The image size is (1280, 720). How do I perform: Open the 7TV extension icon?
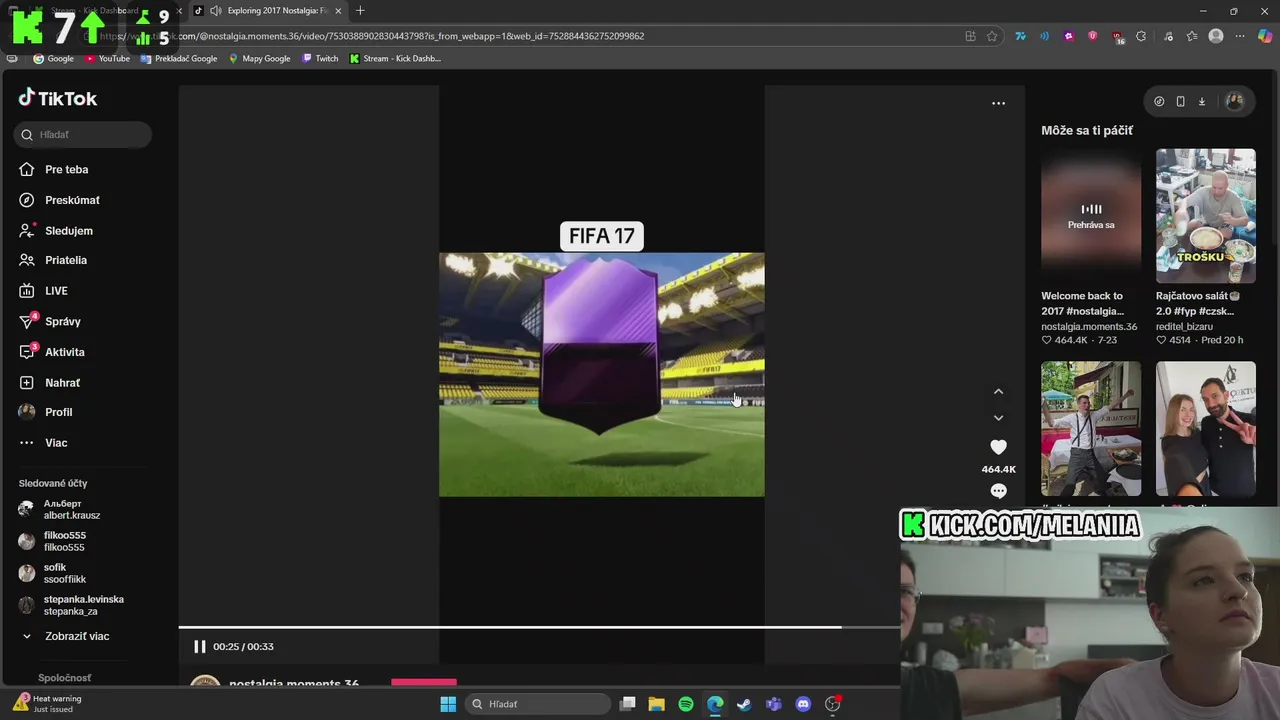tap(1020, 36)
